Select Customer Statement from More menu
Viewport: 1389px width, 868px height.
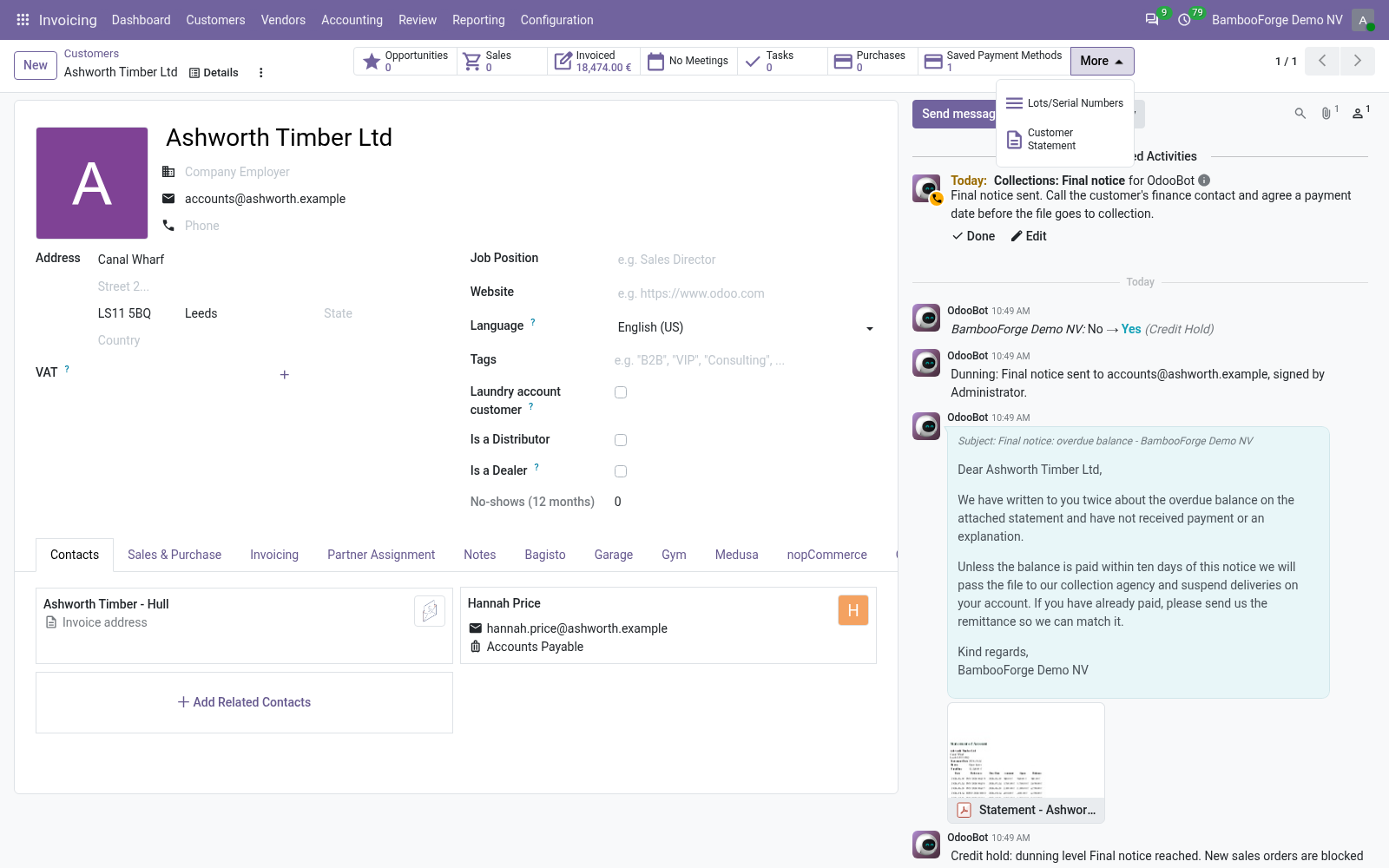click(1065, 140)
